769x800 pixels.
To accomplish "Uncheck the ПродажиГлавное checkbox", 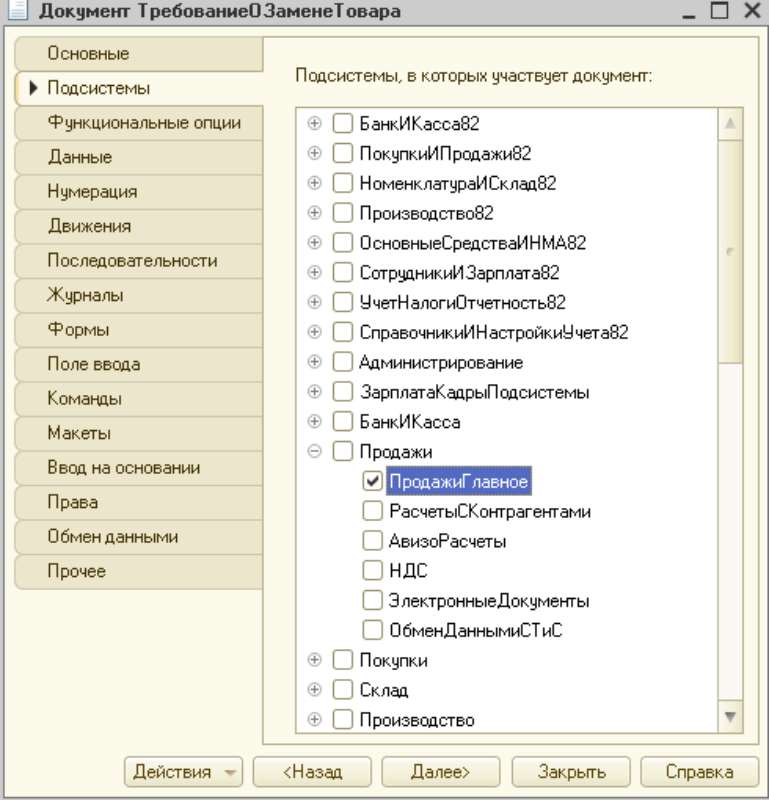I will [x=372, y=481].
